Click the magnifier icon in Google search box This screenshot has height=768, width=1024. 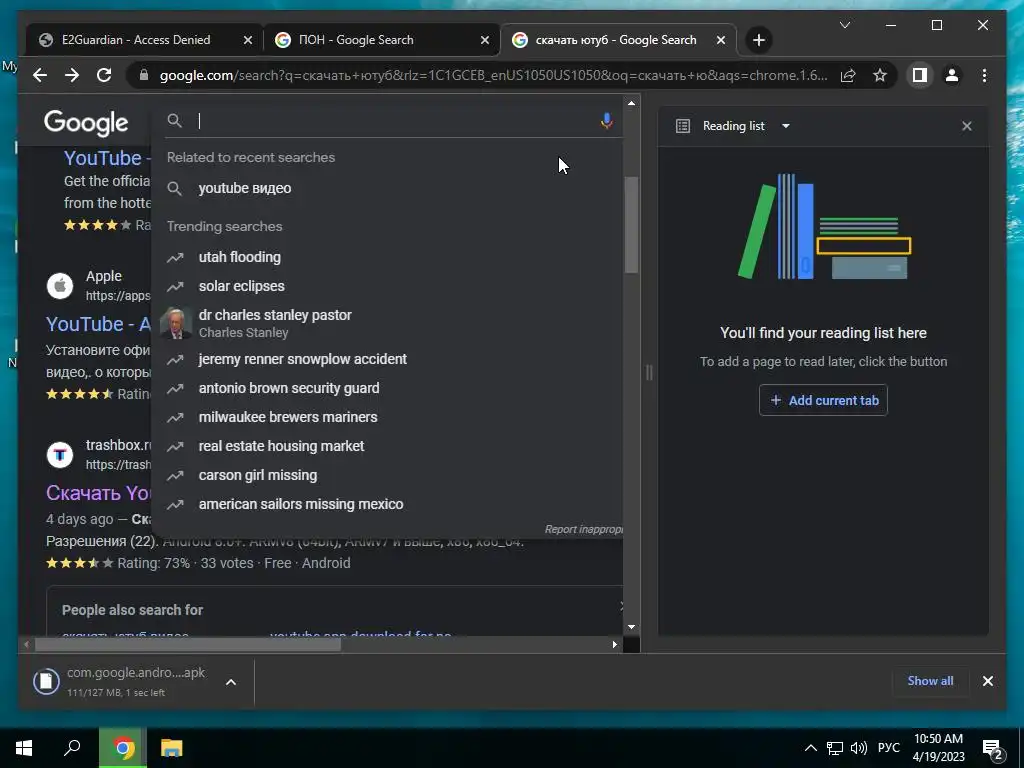(x=174, y=121)
